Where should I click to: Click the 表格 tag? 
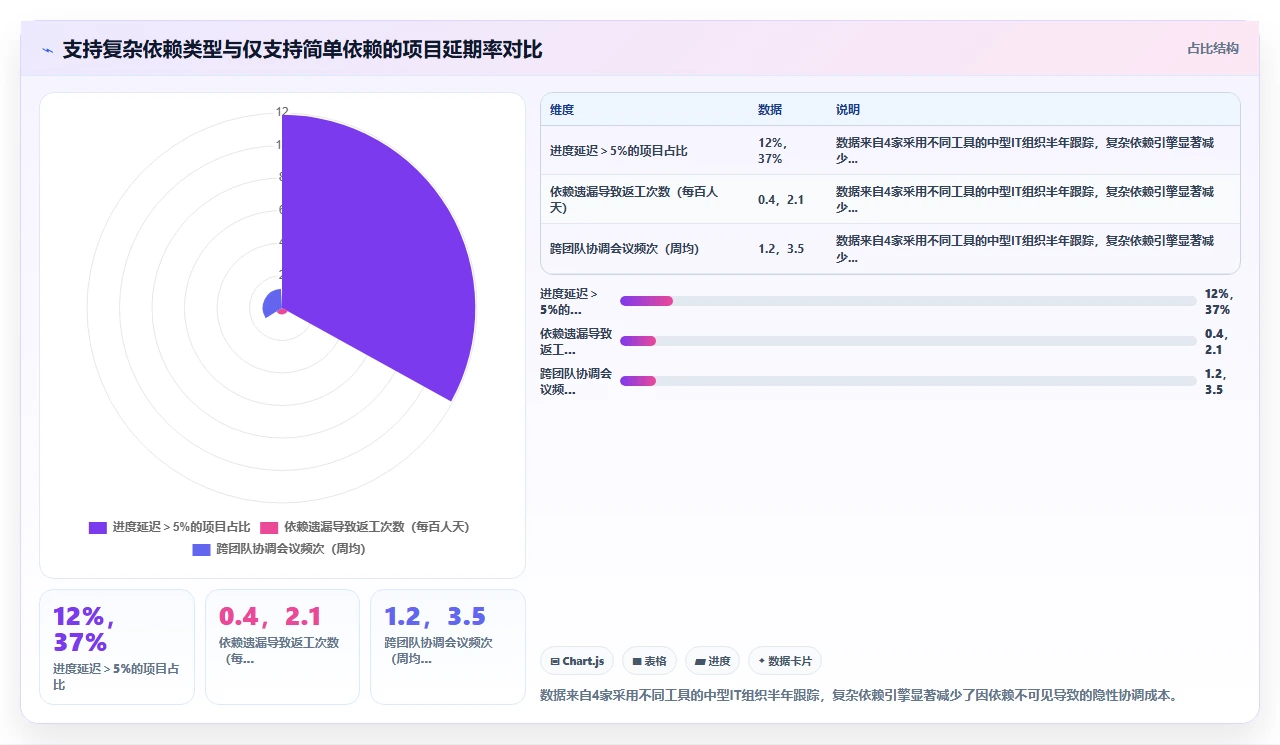pos(649,661)
